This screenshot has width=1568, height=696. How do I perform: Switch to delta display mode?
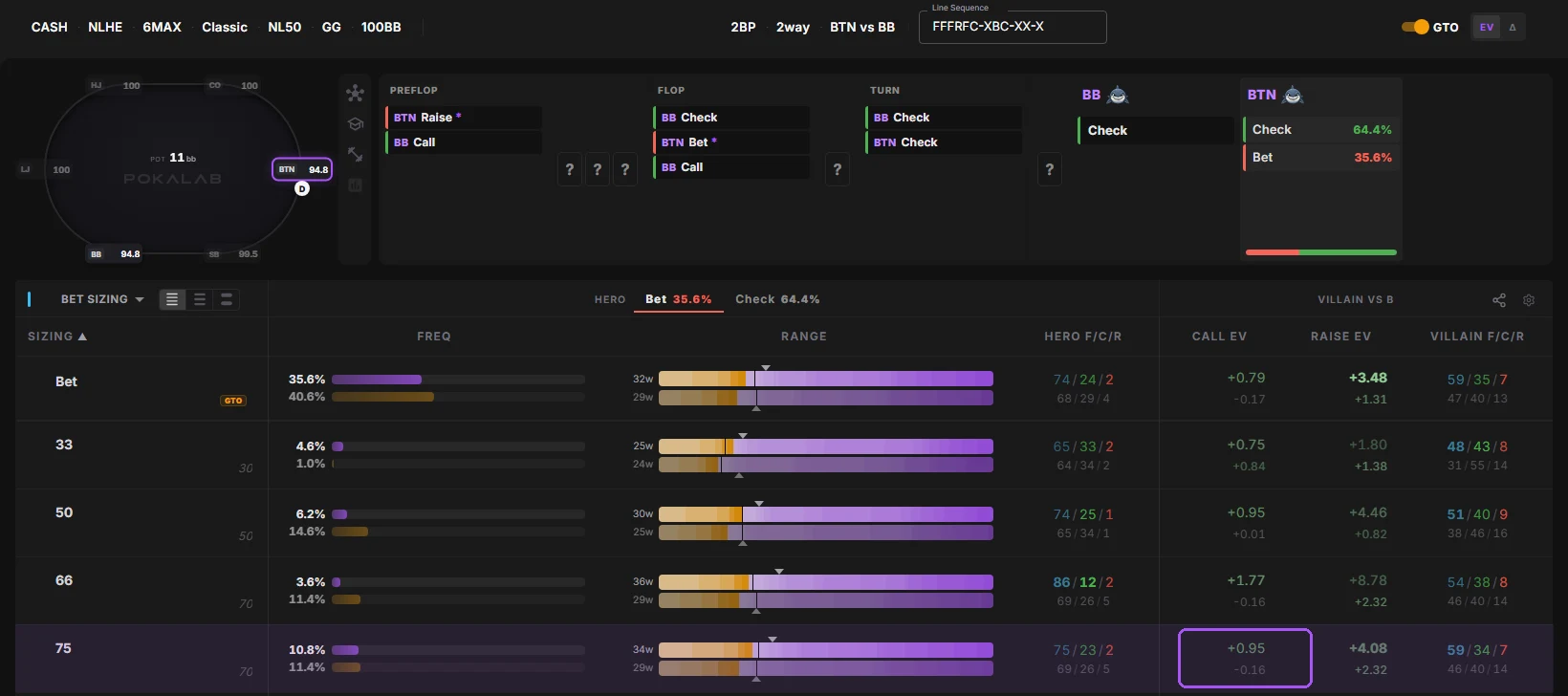click(1513, 27)
